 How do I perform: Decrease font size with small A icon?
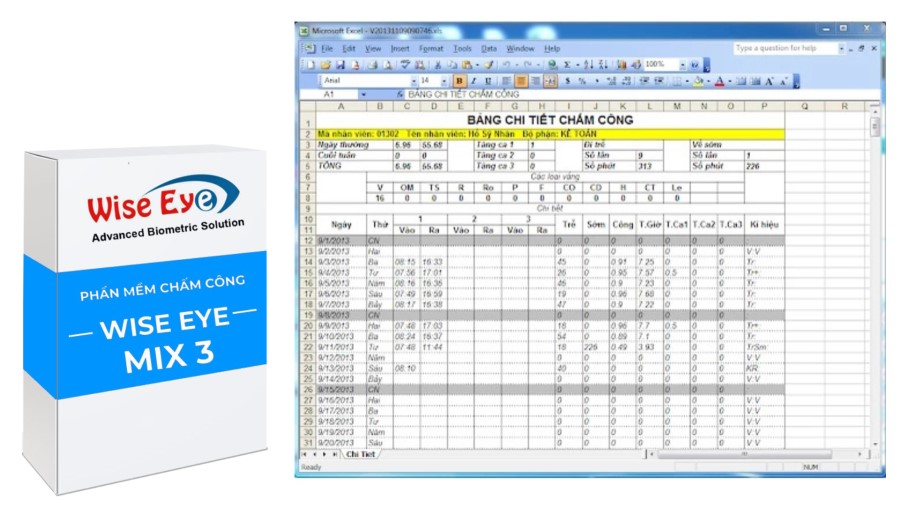click(783, 81)
